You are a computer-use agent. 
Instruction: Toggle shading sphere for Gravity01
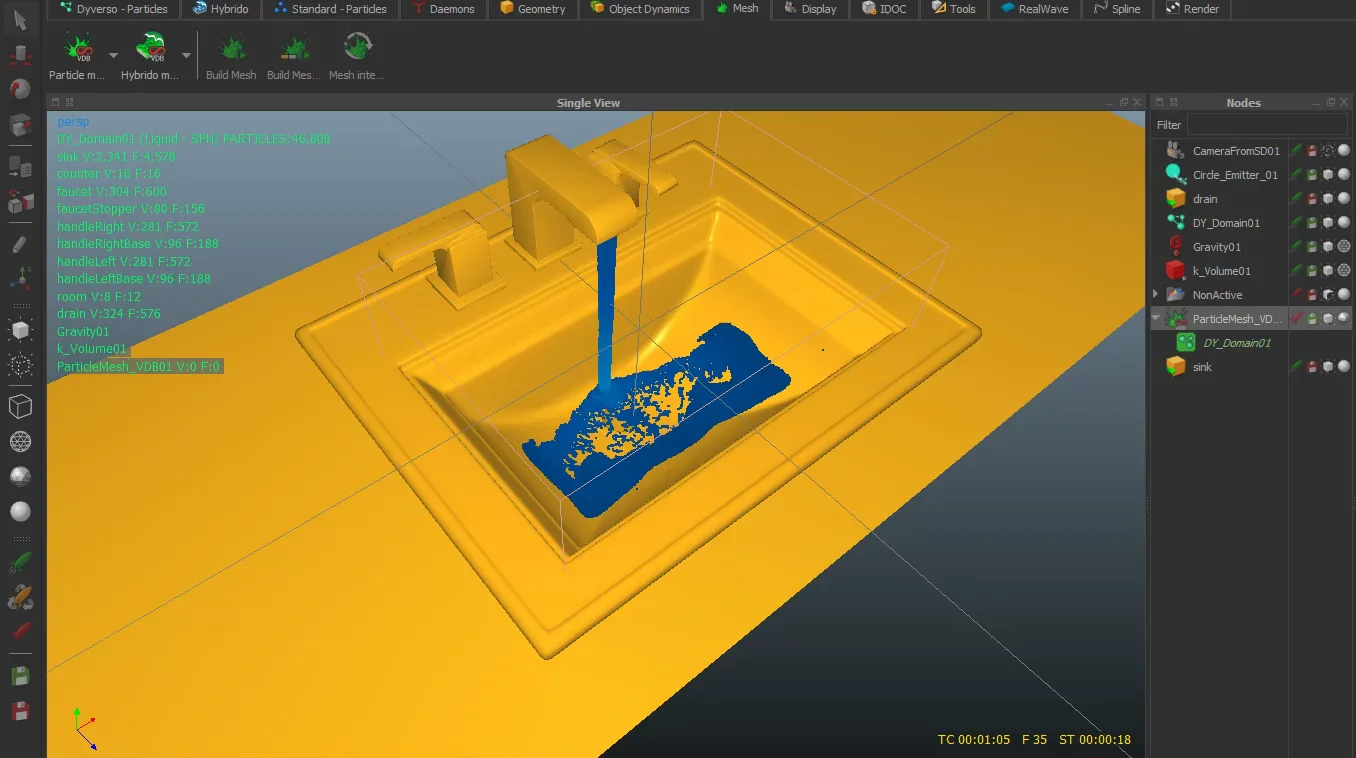pos(1344,246)
